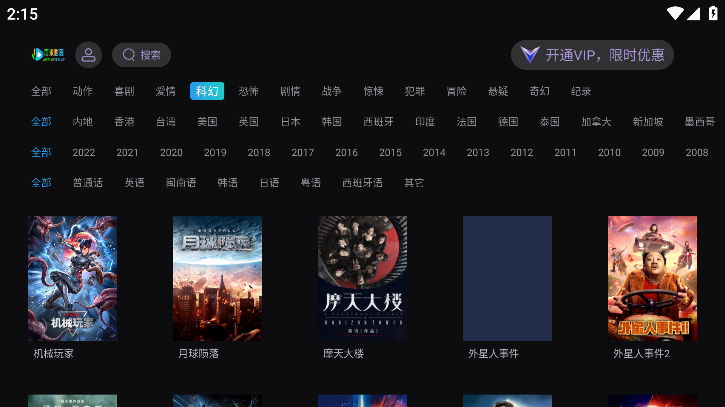
Task: Select 全部 in the language row beside 普通话
Action: tap(41, 183)
